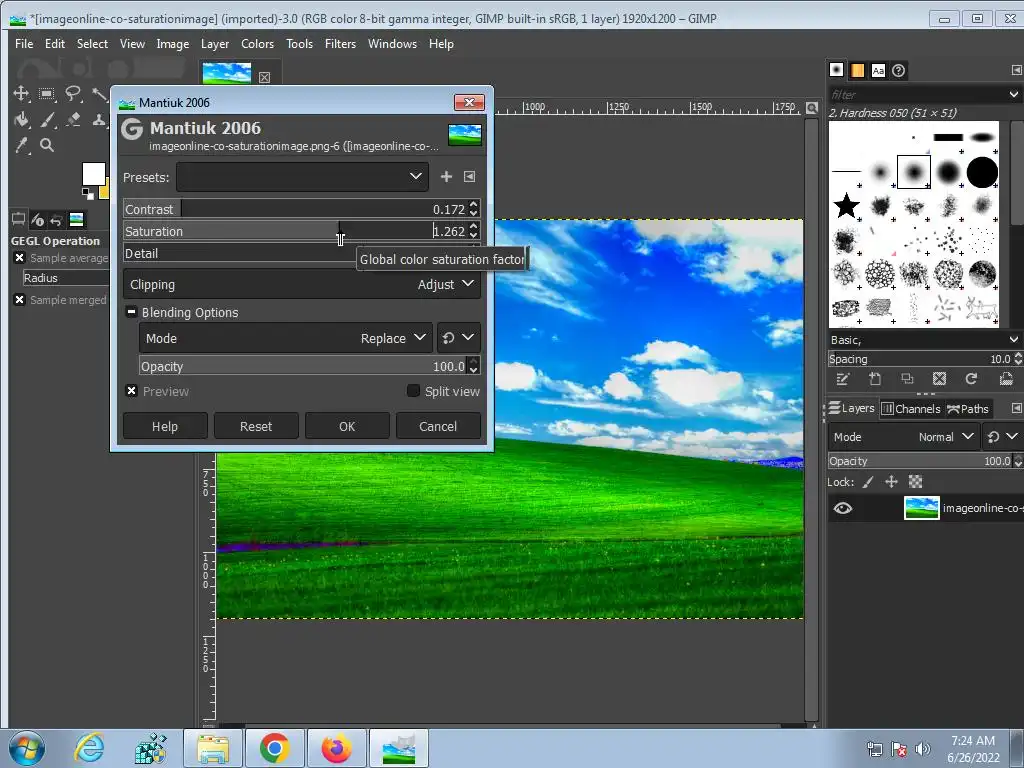Click the Help button in Mantiuk dialog
1024x768 pixels.
tap(165, 426)
